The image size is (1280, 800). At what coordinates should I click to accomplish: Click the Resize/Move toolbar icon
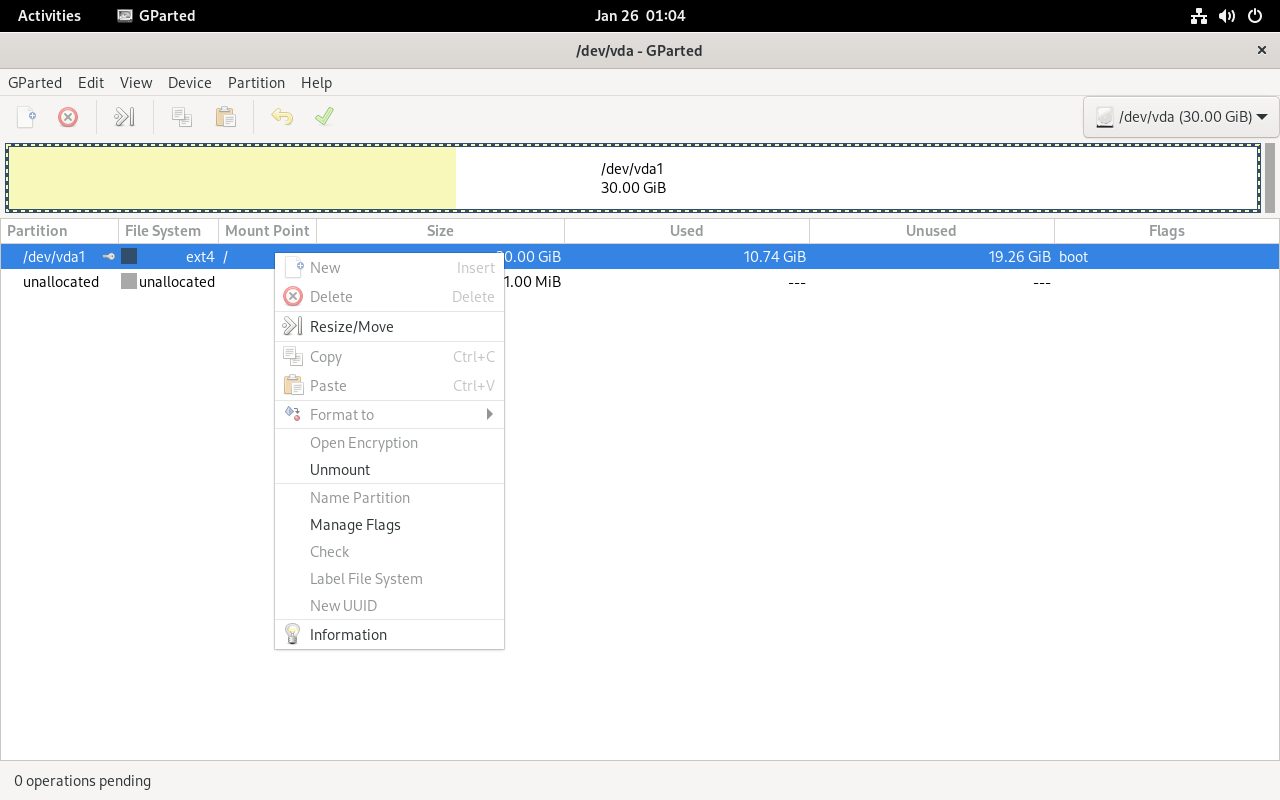tap(124, 117)
